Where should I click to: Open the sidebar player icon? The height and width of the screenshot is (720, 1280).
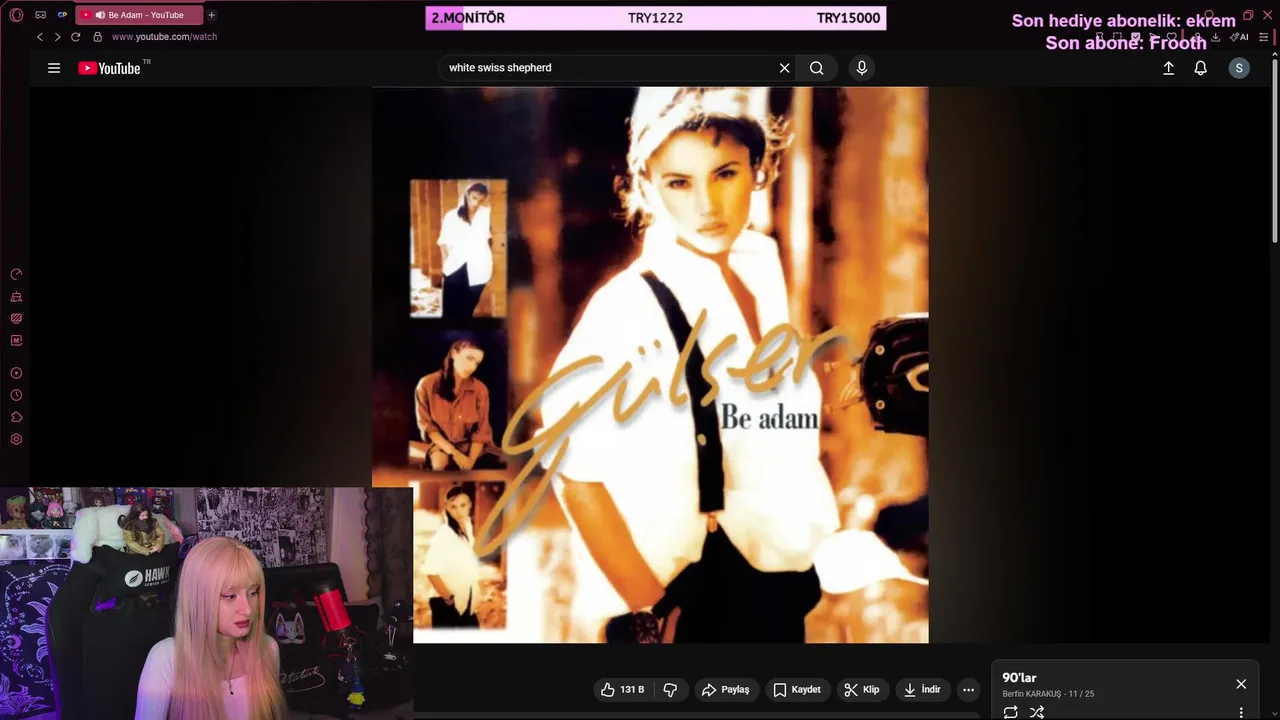[x=16, y=373]
